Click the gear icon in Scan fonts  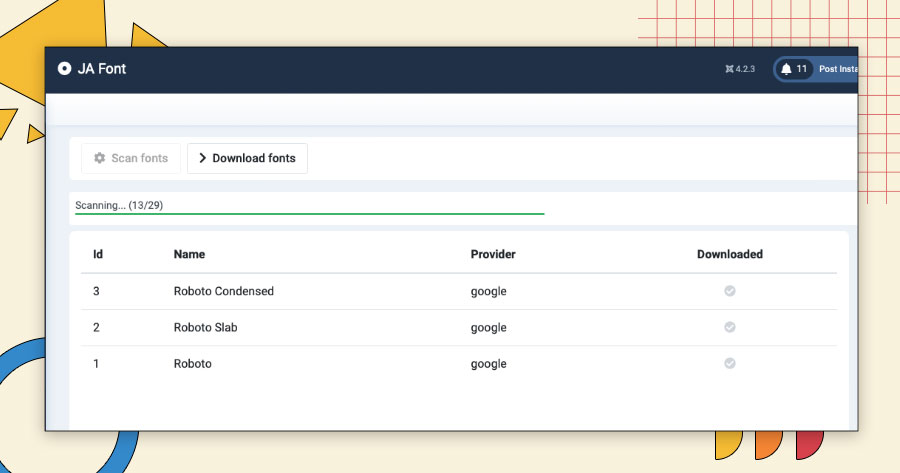[x=100, y=158]
